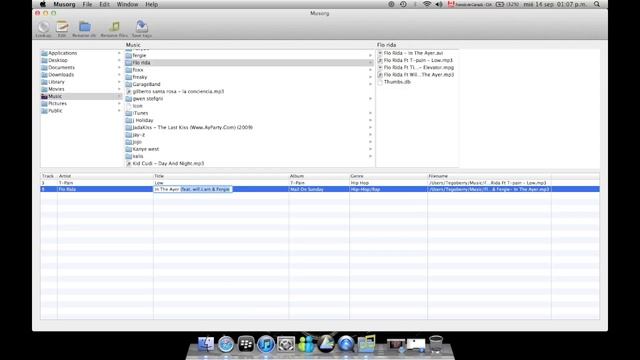
Task: Click the In The Ayer title edit field
Action: click(193, 189)
